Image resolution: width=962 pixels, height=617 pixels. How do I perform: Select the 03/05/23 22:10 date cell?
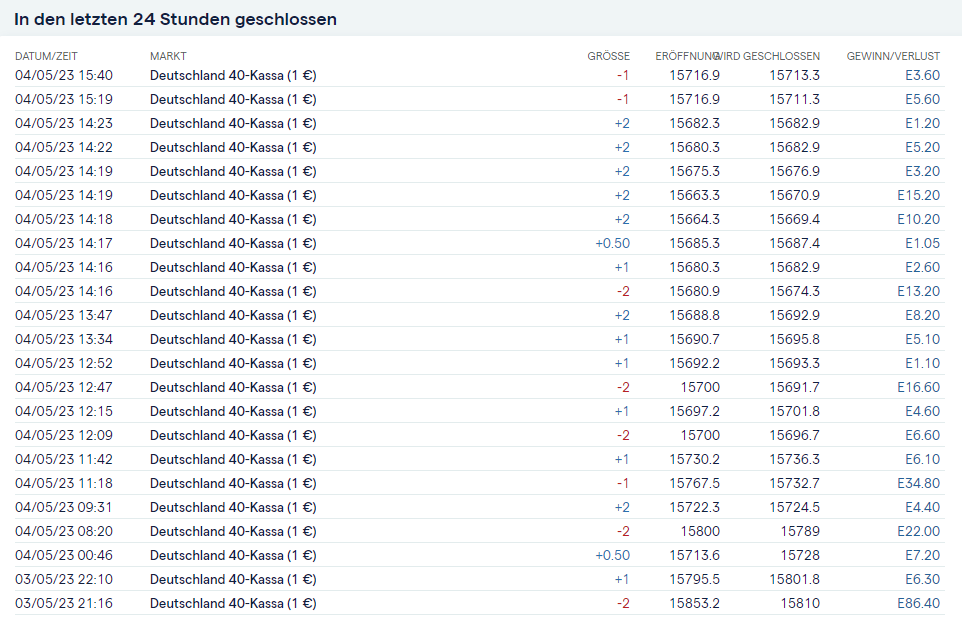64,579
